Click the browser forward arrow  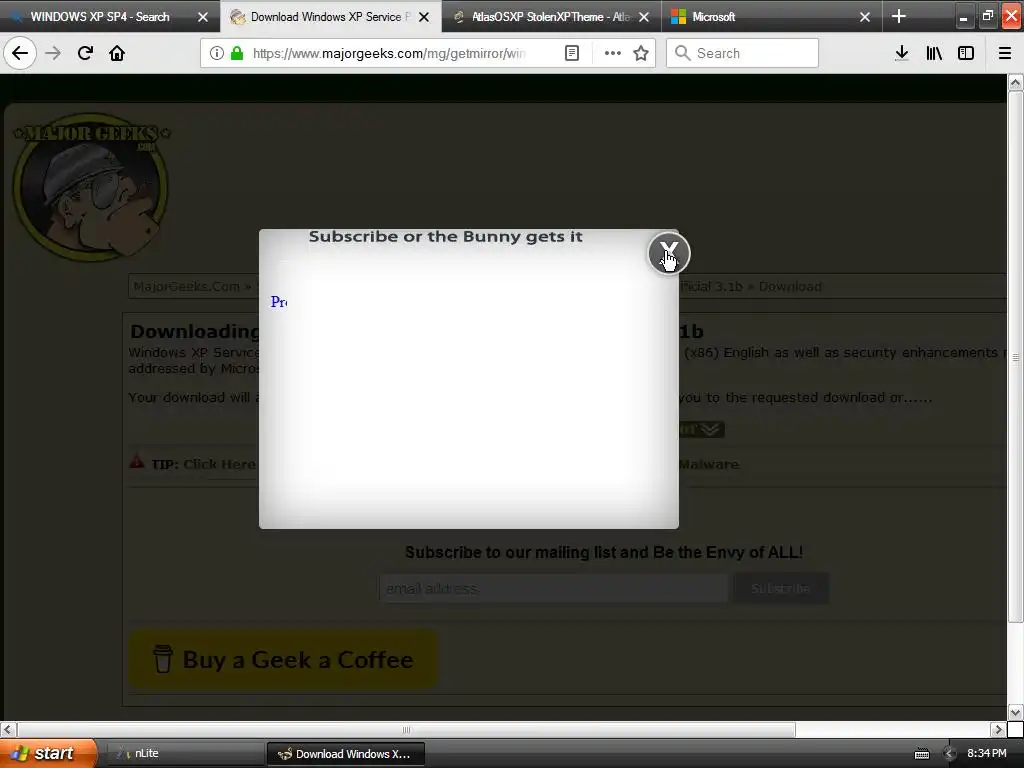(53, 53)
